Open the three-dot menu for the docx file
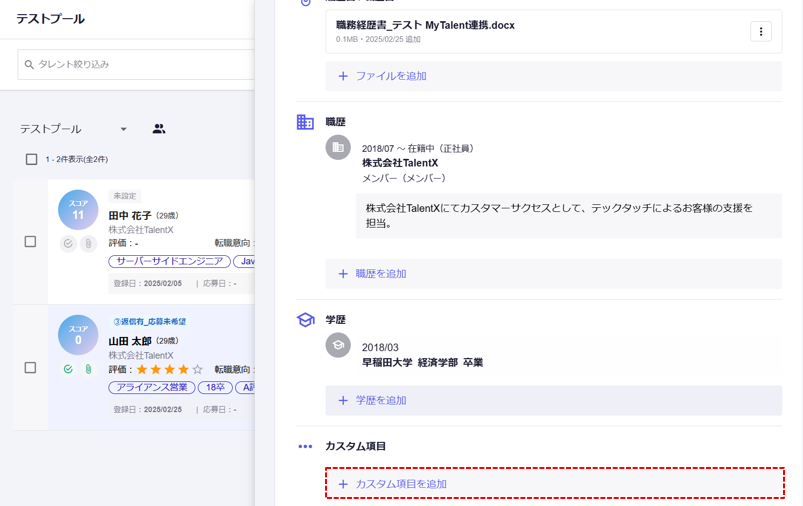Screen dimensions: 803x506 [x=760, y=32]
